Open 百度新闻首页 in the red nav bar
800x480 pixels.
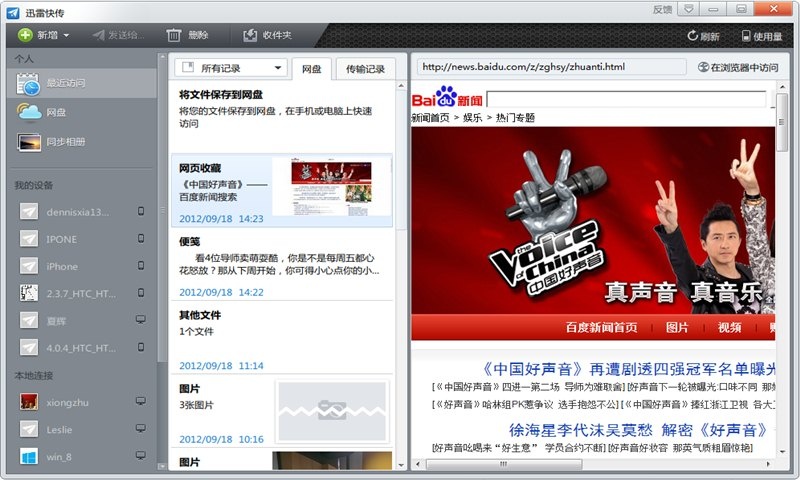602,327
